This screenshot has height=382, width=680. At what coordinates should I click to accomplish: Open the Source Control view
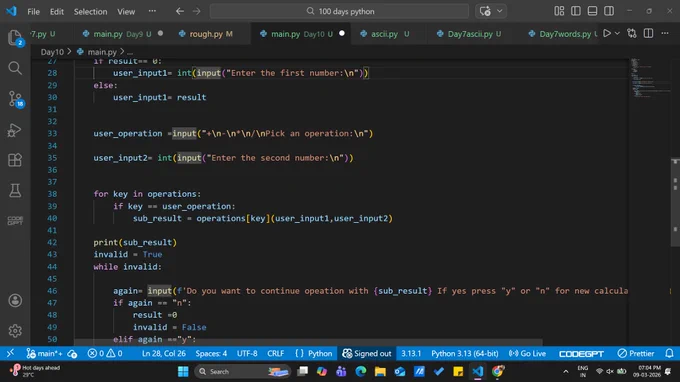click(16, 99)
